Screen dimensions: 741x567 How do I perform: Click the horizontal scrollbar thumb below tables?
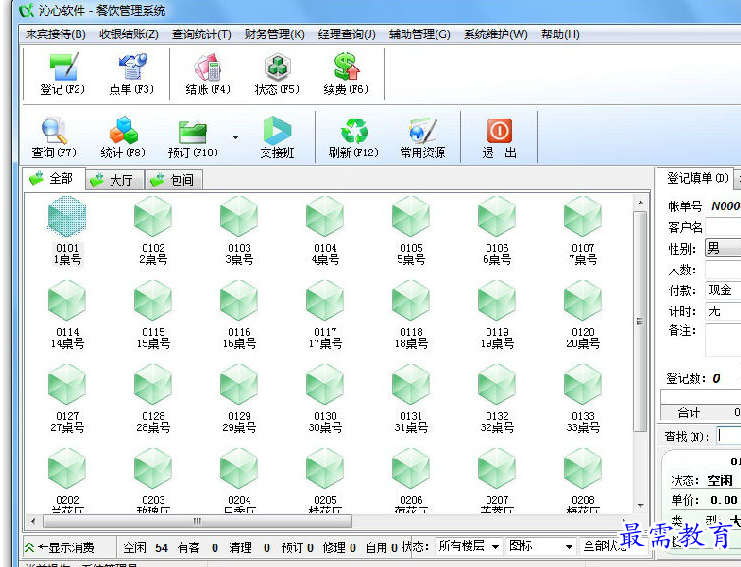[x=197, y=521]
